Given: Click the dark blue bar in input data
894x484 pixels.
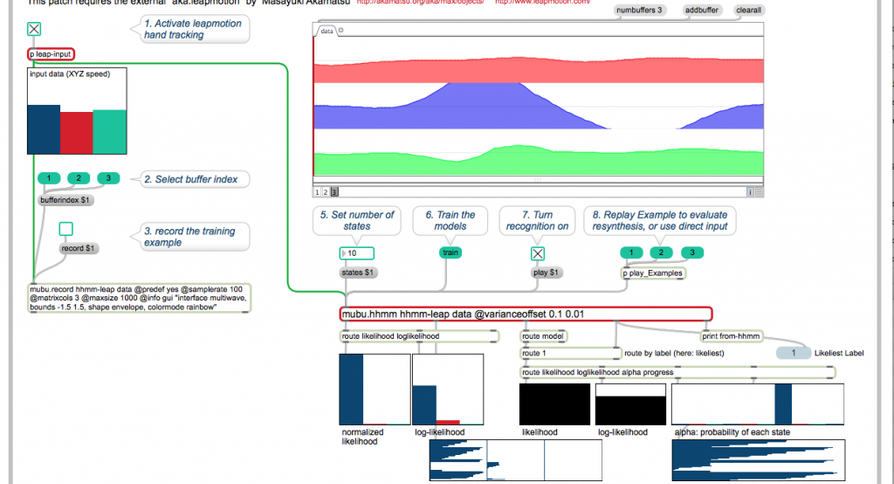Looking at the screenshot, I should point(43,129).
